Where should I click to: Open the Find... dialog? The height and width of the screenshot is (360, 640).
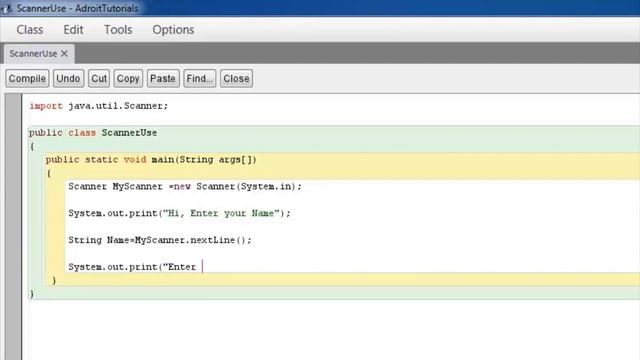(x=200, y=78)
